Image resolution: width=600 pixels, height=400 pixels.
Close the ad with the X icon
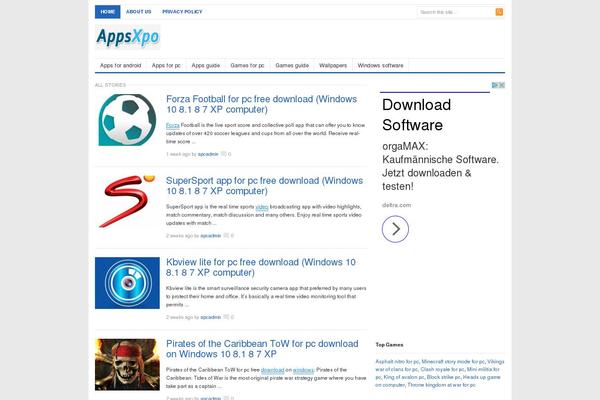[x=502, y=85]
